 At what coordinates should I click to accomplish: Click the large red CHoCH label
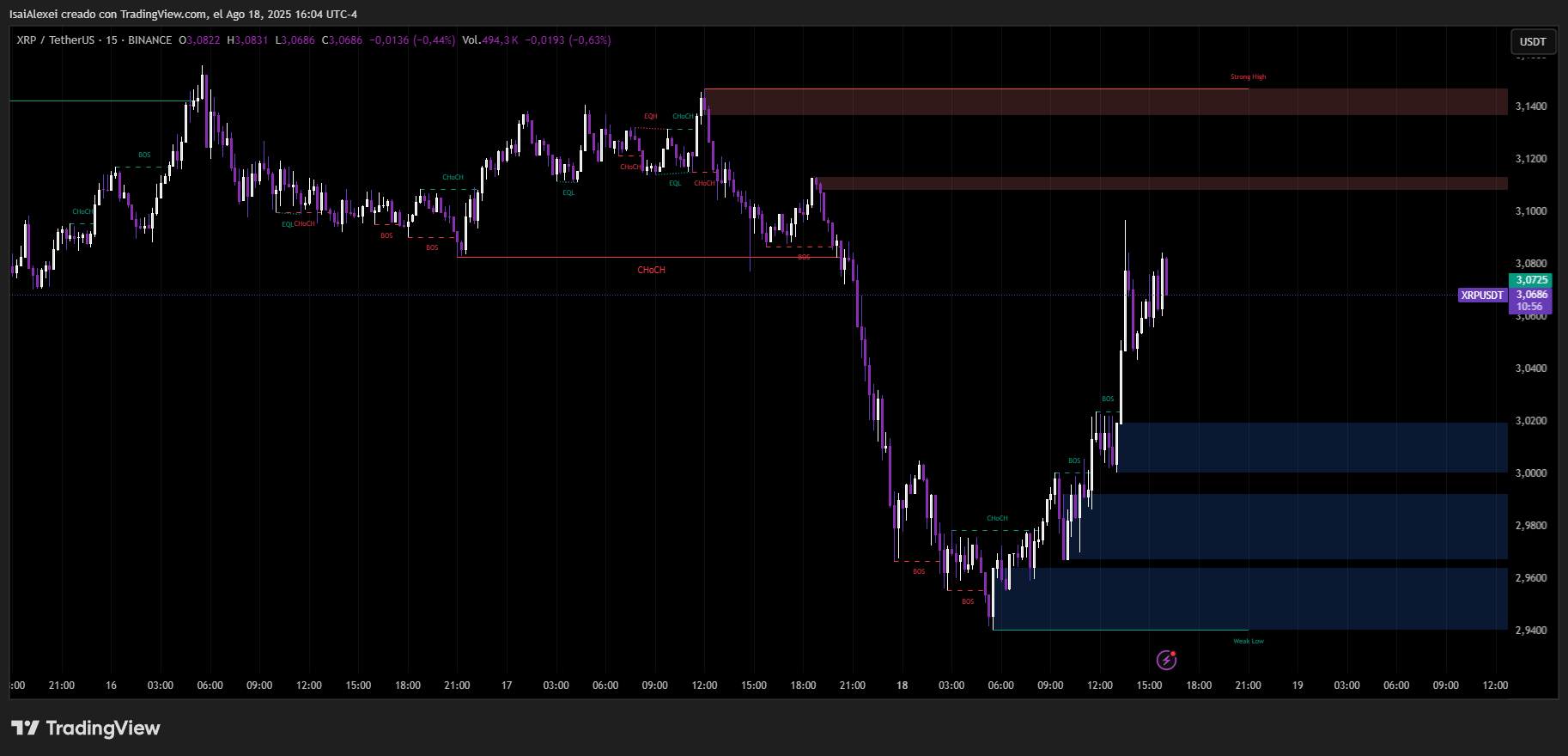coord(651,270)
